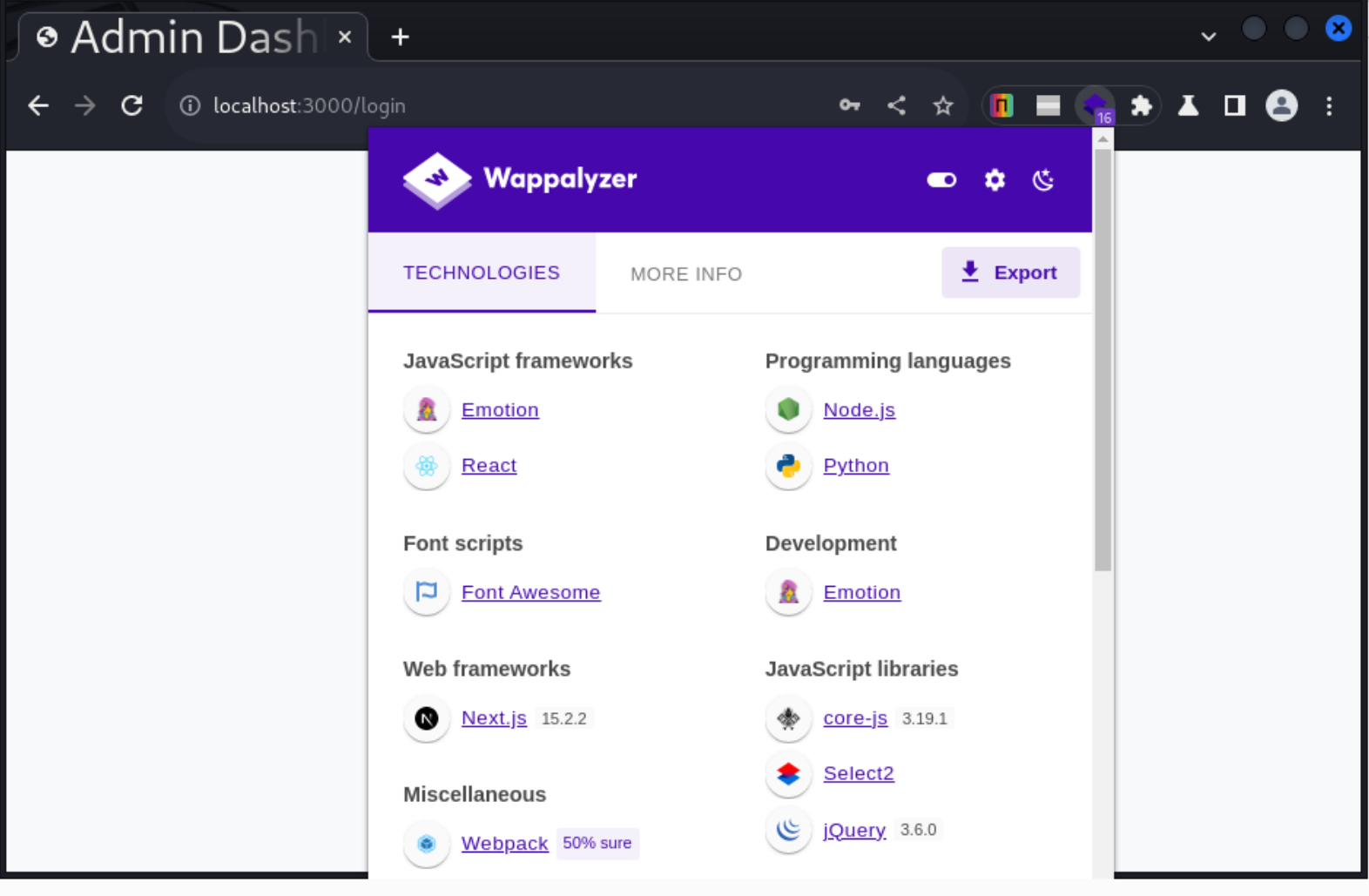Click the React logo icon
The image size is (1369, 896).
click(x=427, y=466)
